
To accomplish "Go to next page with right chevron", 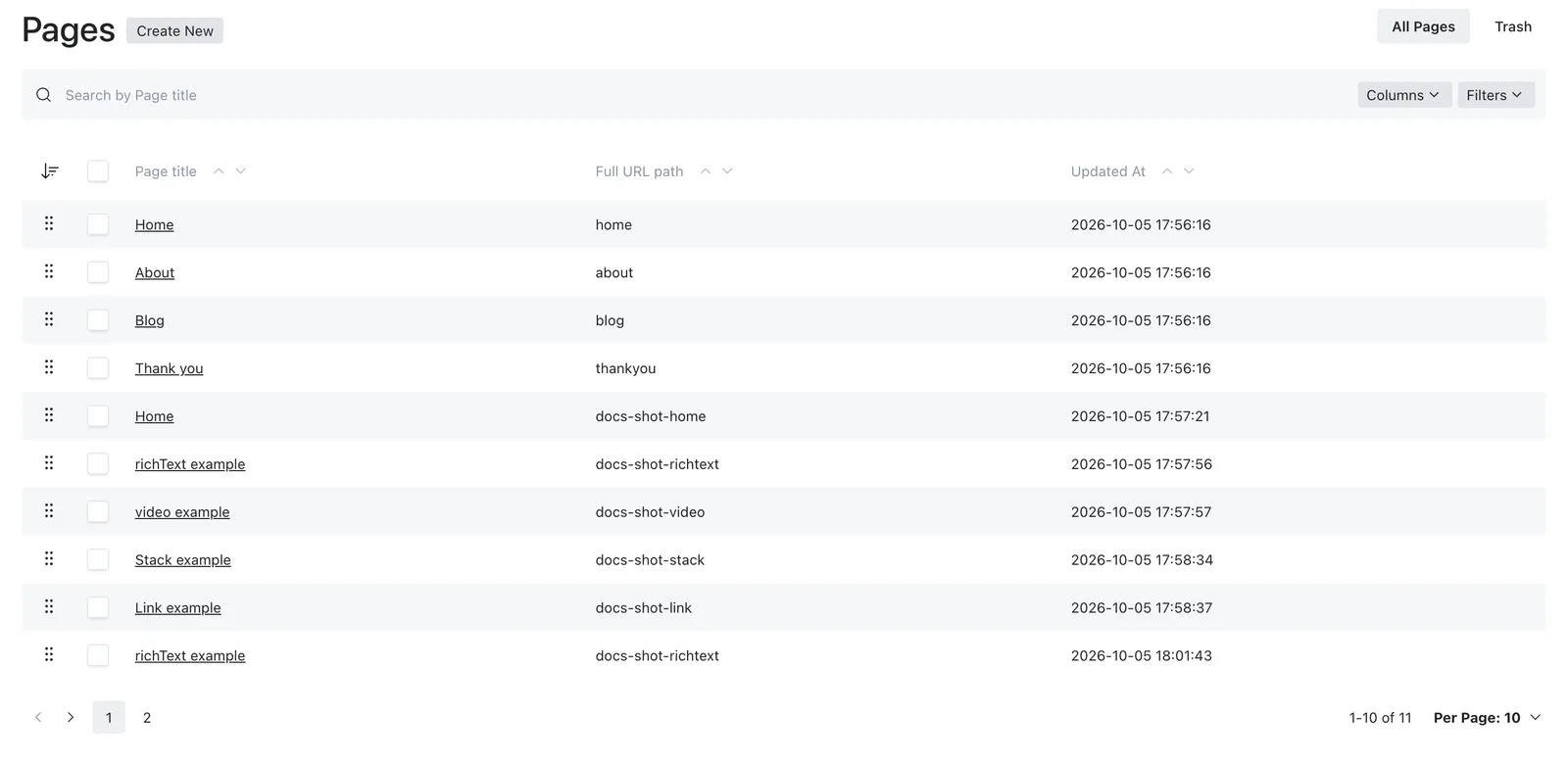I will (71, 718).
